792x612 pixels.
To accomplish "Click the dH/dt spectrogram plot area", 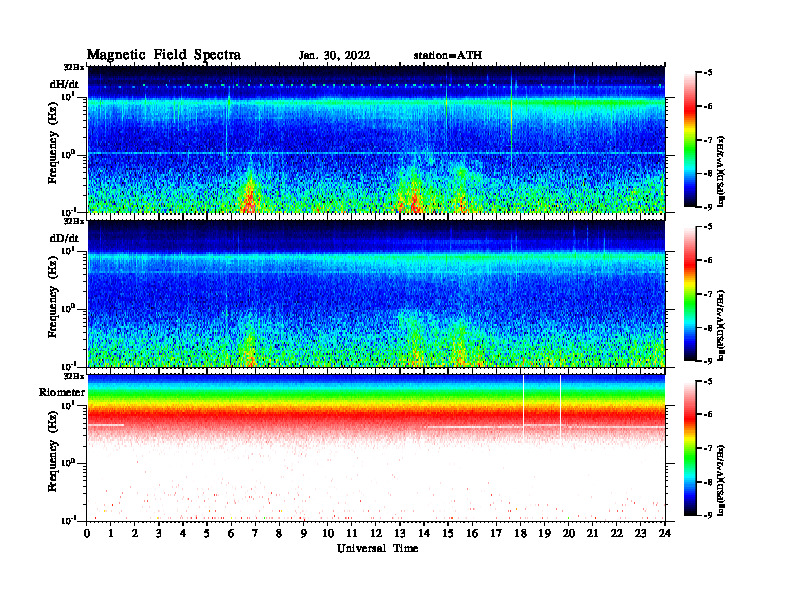I will click(376, 139).
